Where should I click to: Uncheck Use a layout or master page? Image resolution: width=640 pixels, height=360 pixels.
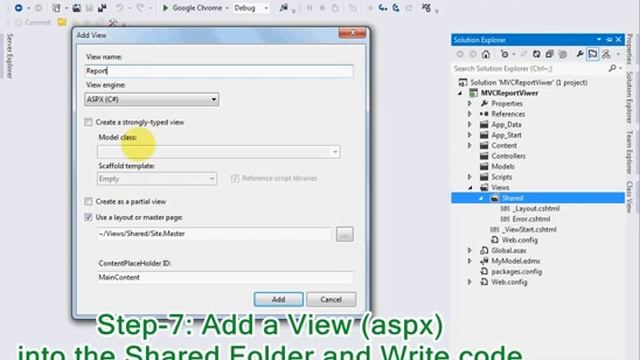[x=88, y=217]
